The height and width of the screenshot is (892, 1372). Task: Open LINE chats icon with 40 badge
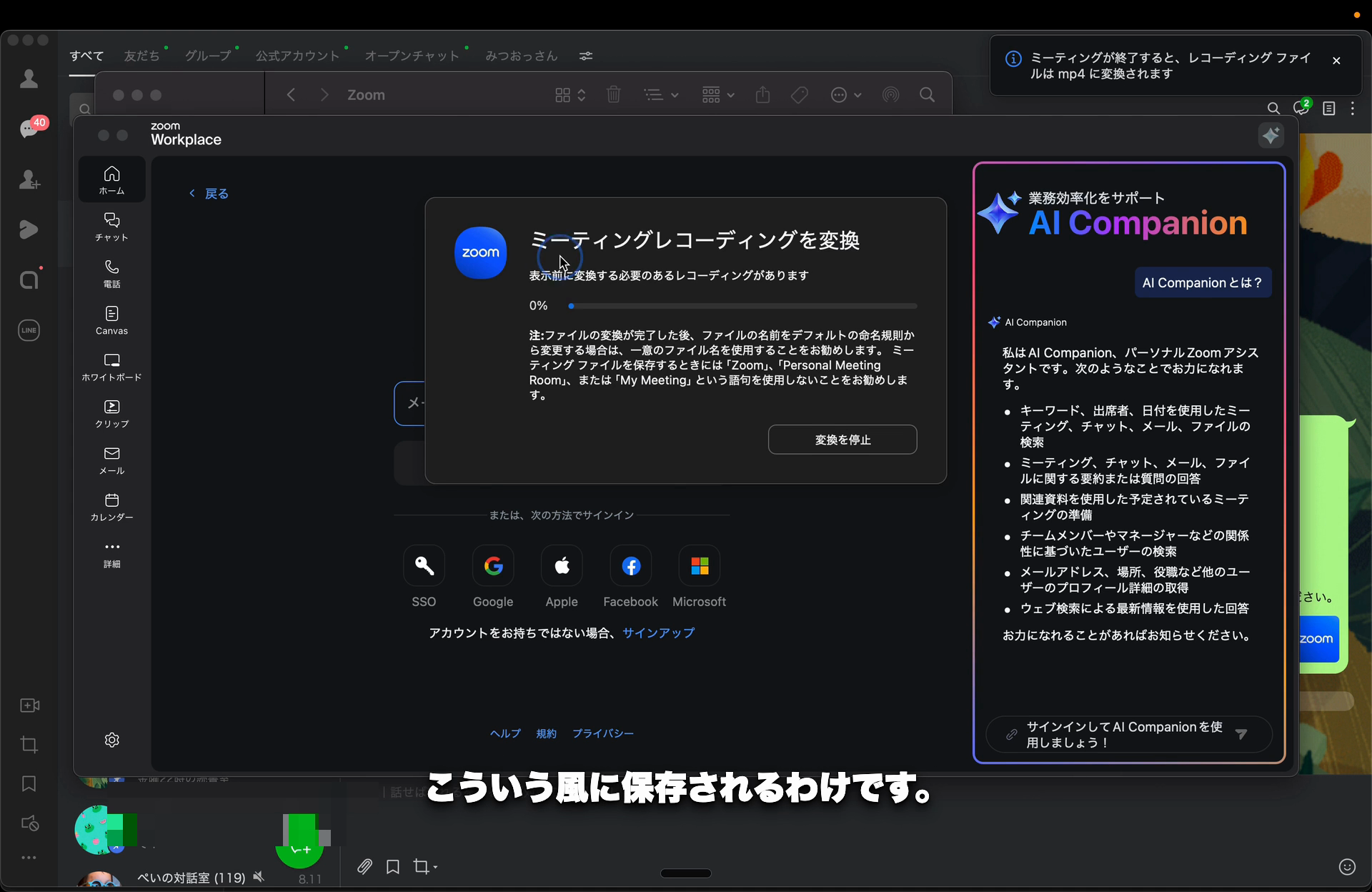(x=30, y=129)
